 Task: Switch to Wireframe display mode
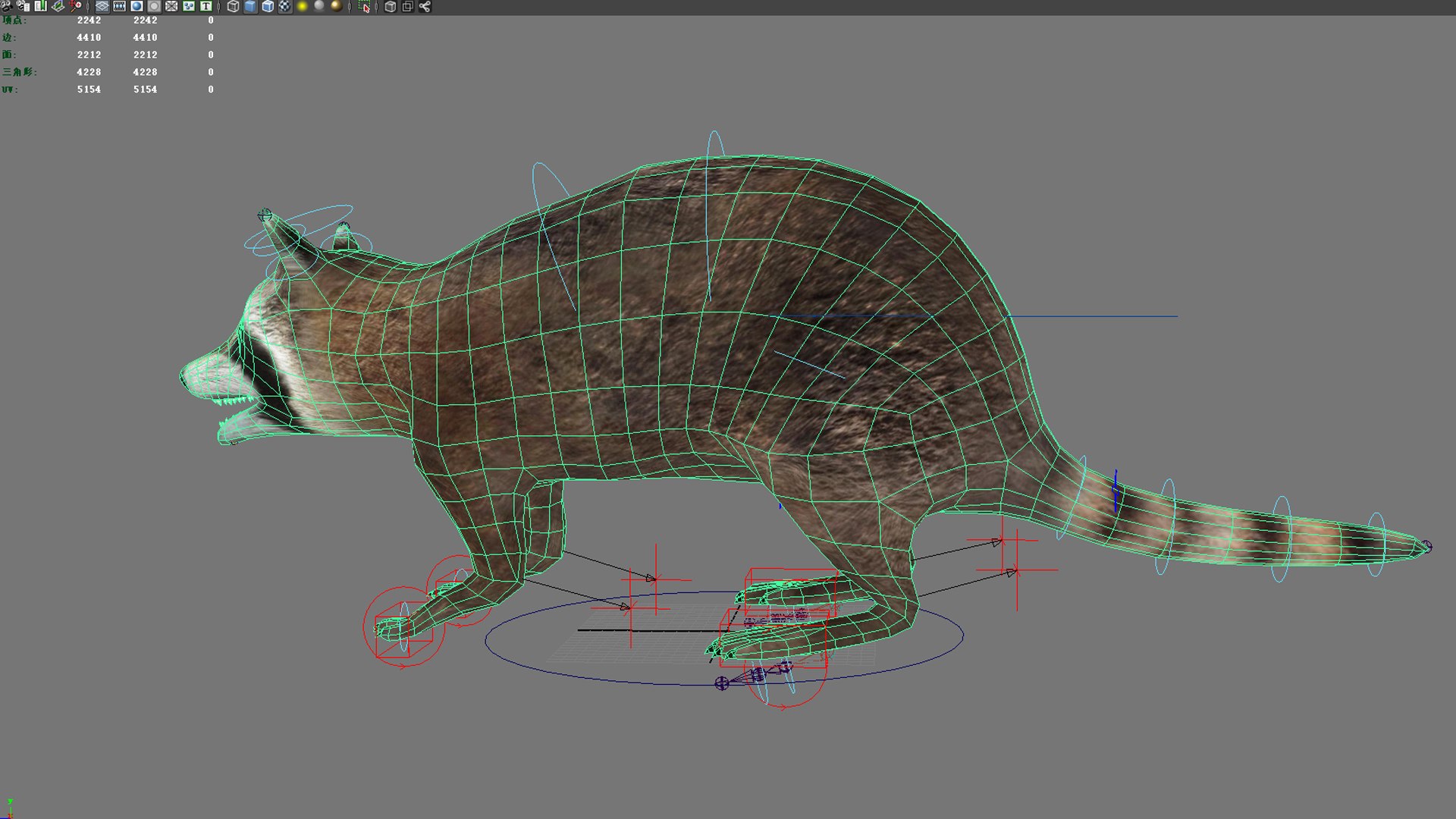[x=233, y=6]
